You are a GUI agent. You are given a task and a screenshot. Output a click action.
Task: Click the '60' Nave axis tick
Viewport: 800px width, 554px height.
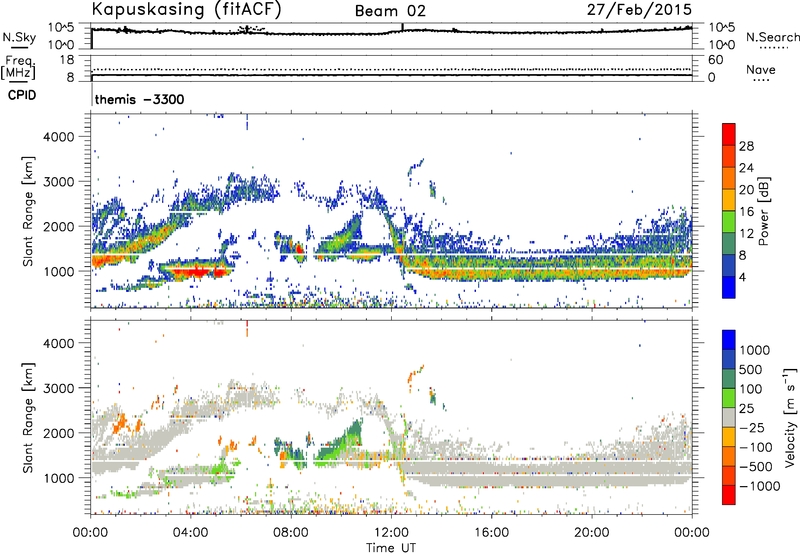coord(715,60)
